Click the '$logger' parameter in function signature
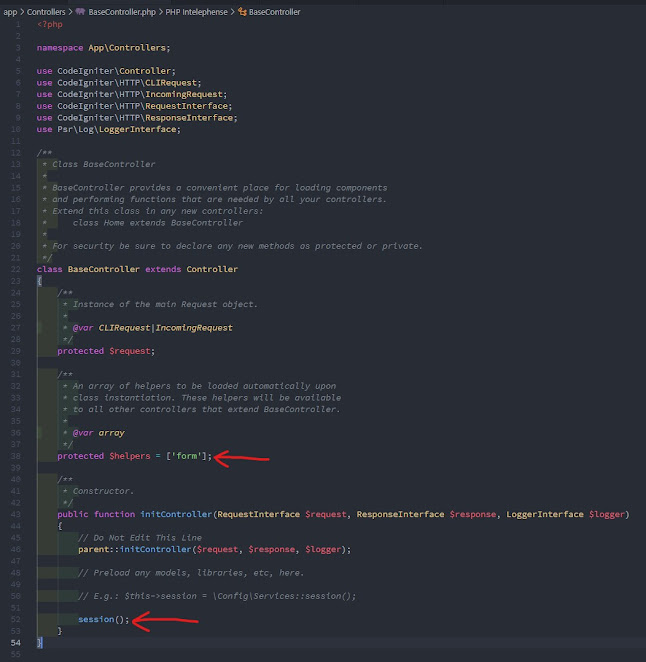 [607, 515]
